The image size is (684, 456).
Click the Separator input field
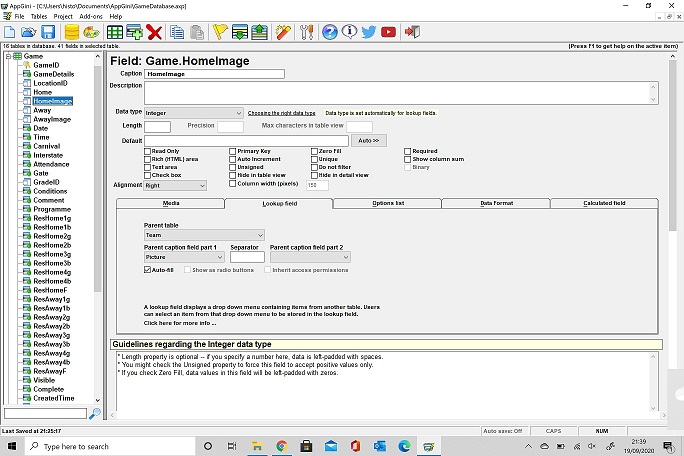point(247,257)
